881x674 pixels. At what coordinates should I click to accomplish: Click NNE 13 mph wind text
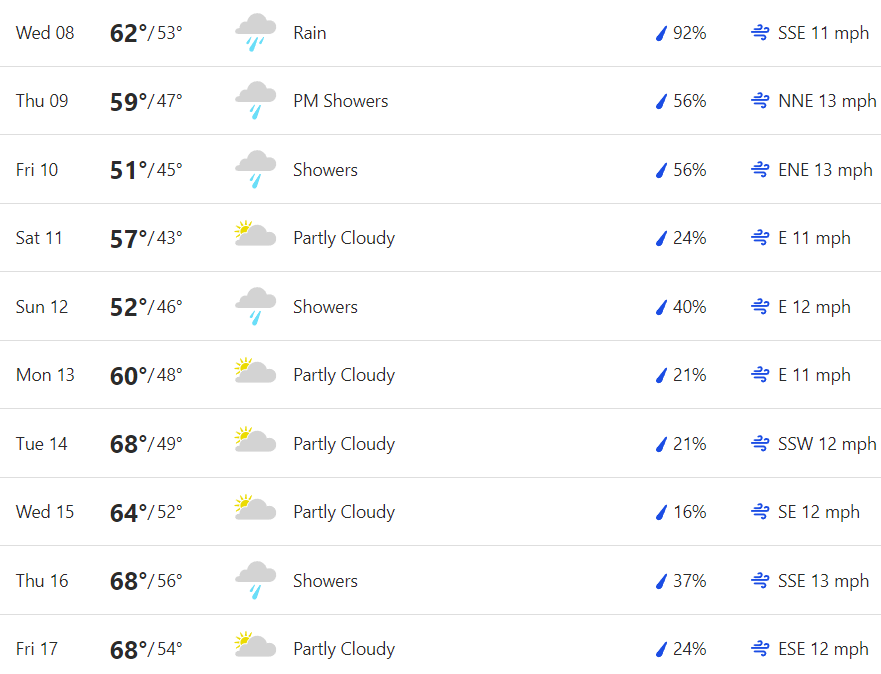(827, 101)
